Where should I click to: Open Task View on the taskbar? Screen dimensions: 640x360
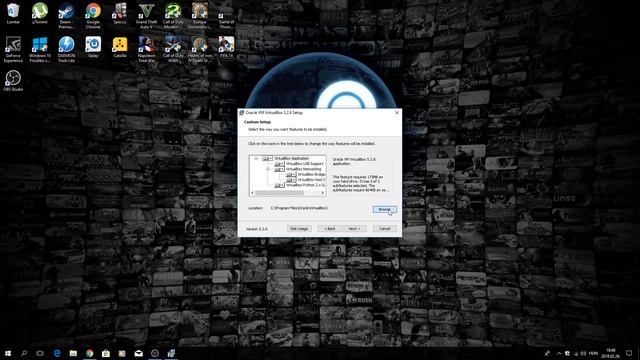click(x=40, y=353)
